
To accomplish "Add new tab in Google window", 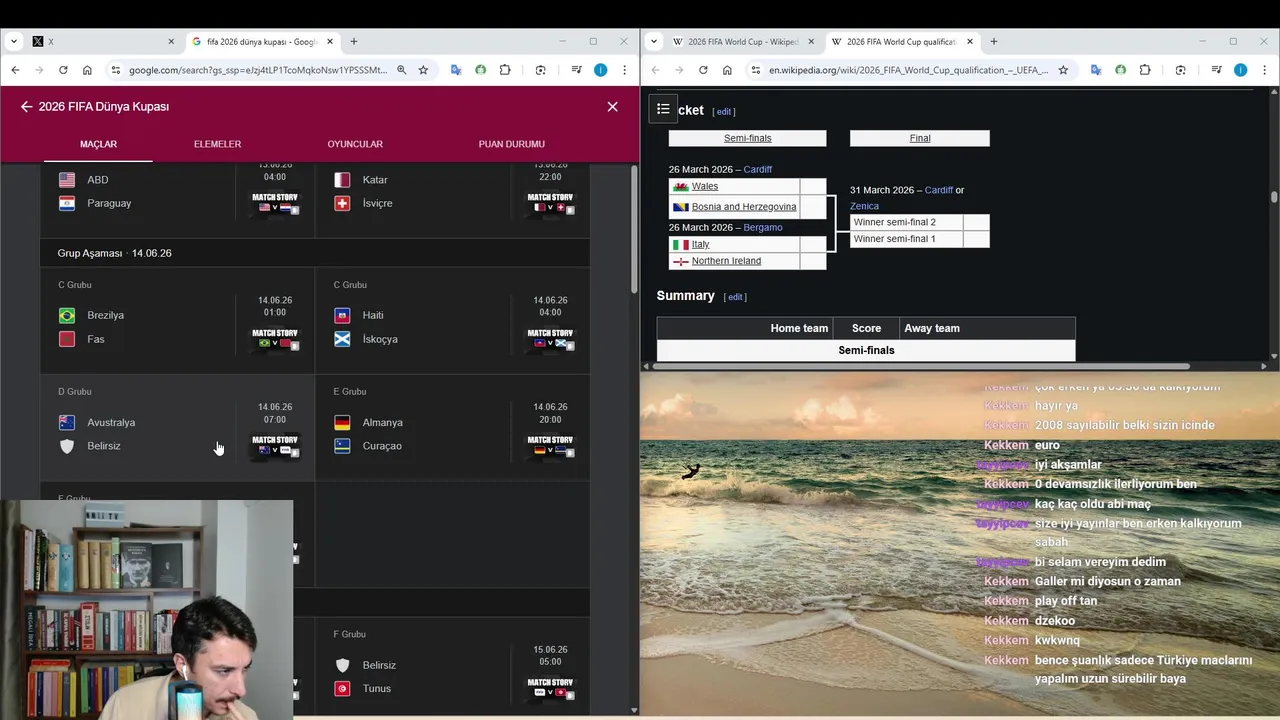I will 353,42.
